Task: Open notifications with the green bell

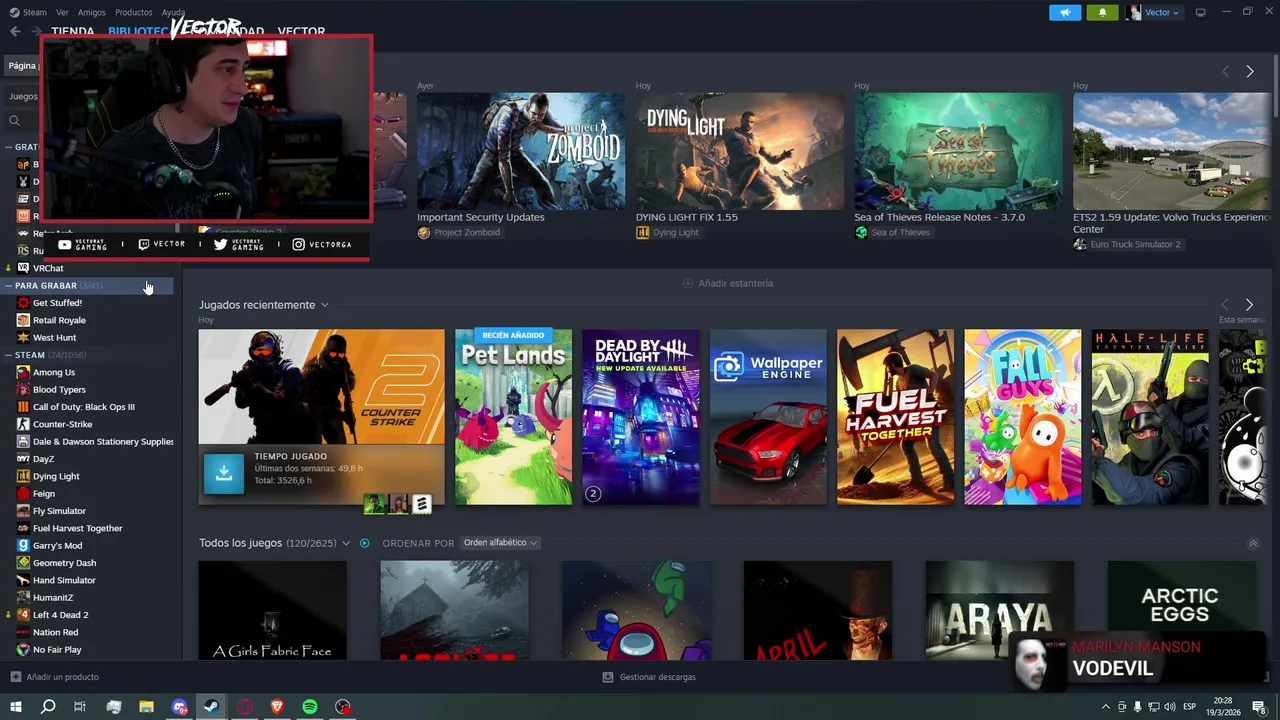Action: click(1102, 12)
